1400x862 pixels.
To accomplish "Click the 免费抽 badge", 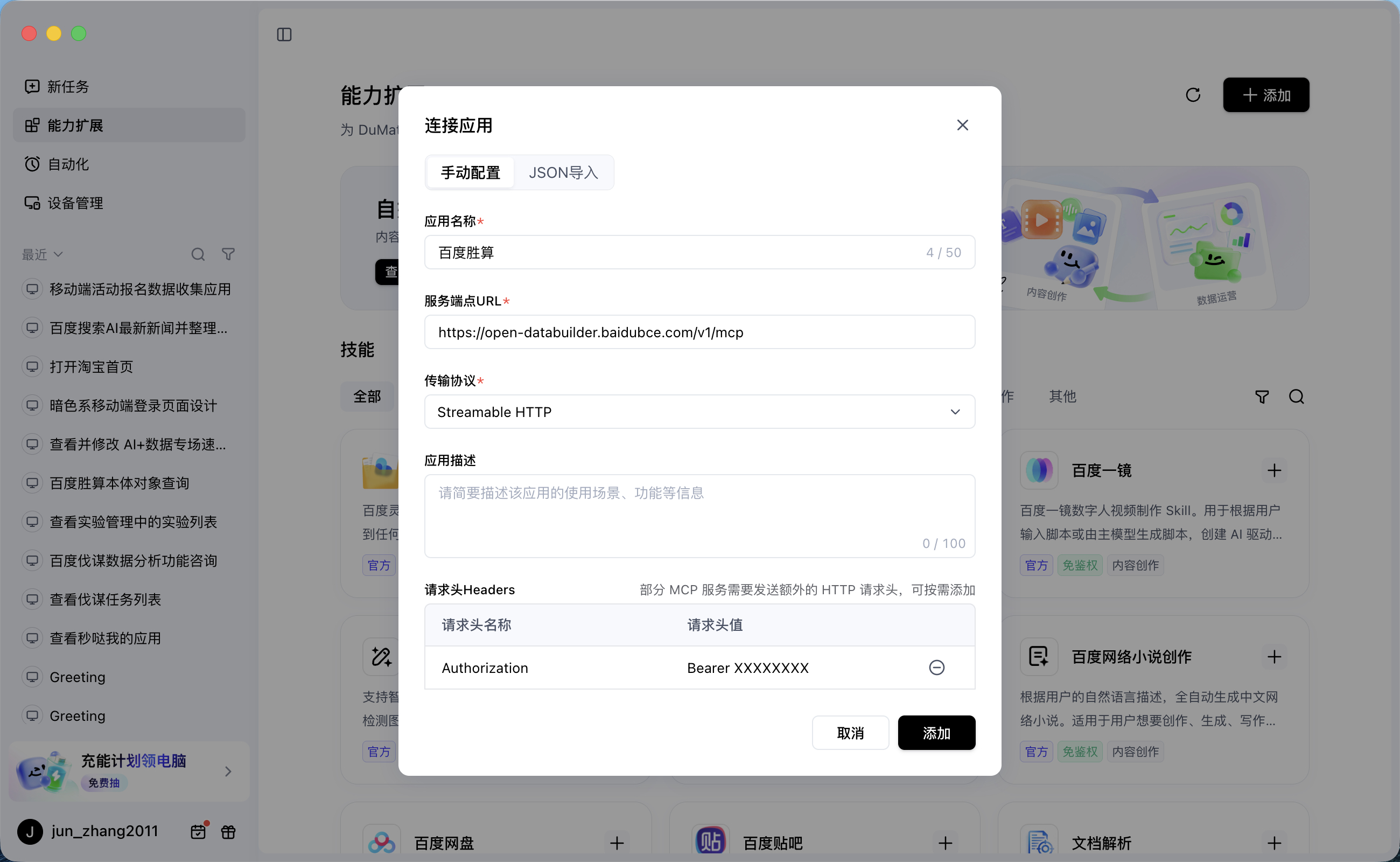I will pos(104,783).
